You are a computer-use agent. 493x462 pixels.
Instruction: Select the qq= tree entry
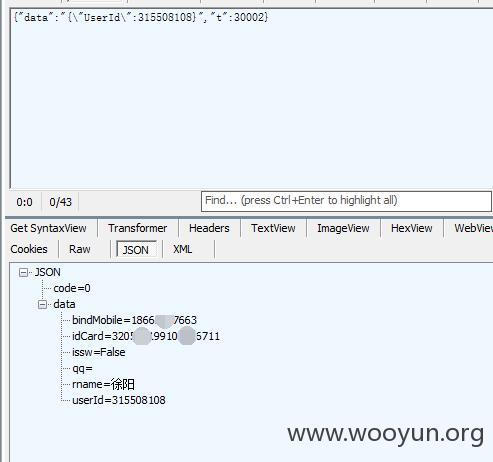(x=82, y=369)
